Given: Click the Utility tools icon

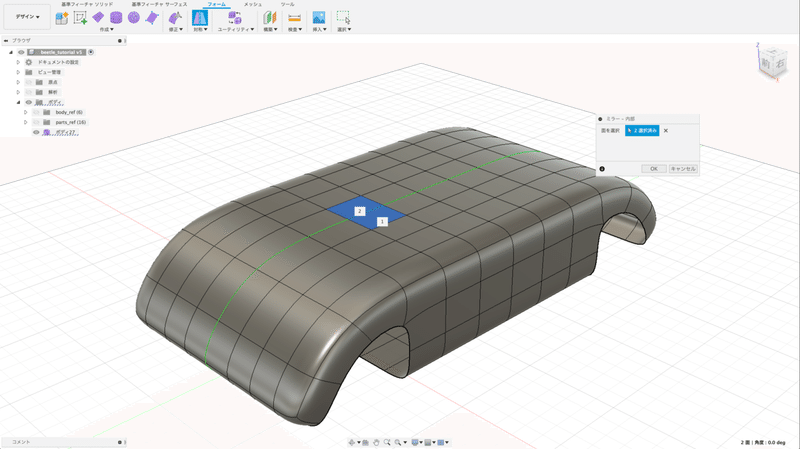Looking at the screenshot, I should (235, 18).
